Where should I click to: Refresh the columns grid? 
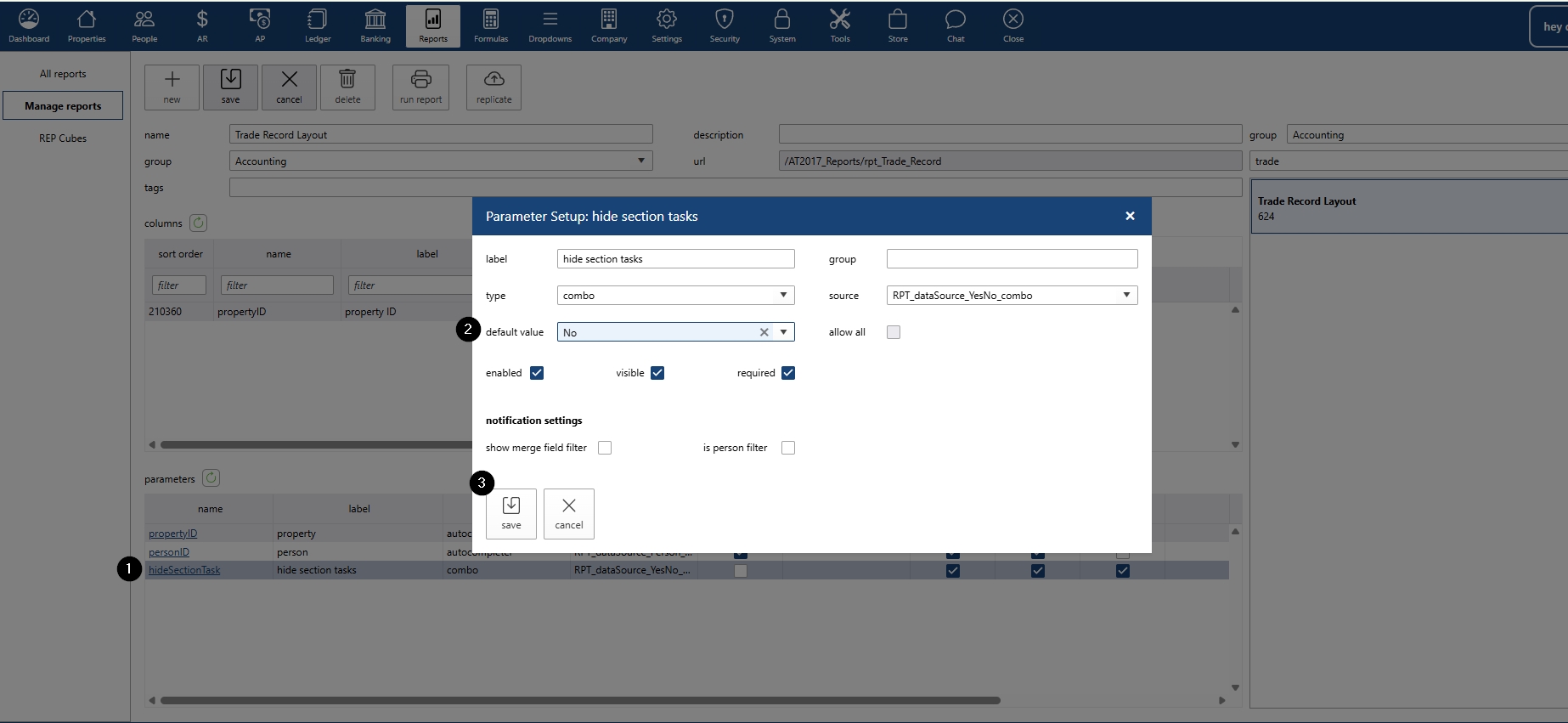pyautogui.click(x=198, y=223)
